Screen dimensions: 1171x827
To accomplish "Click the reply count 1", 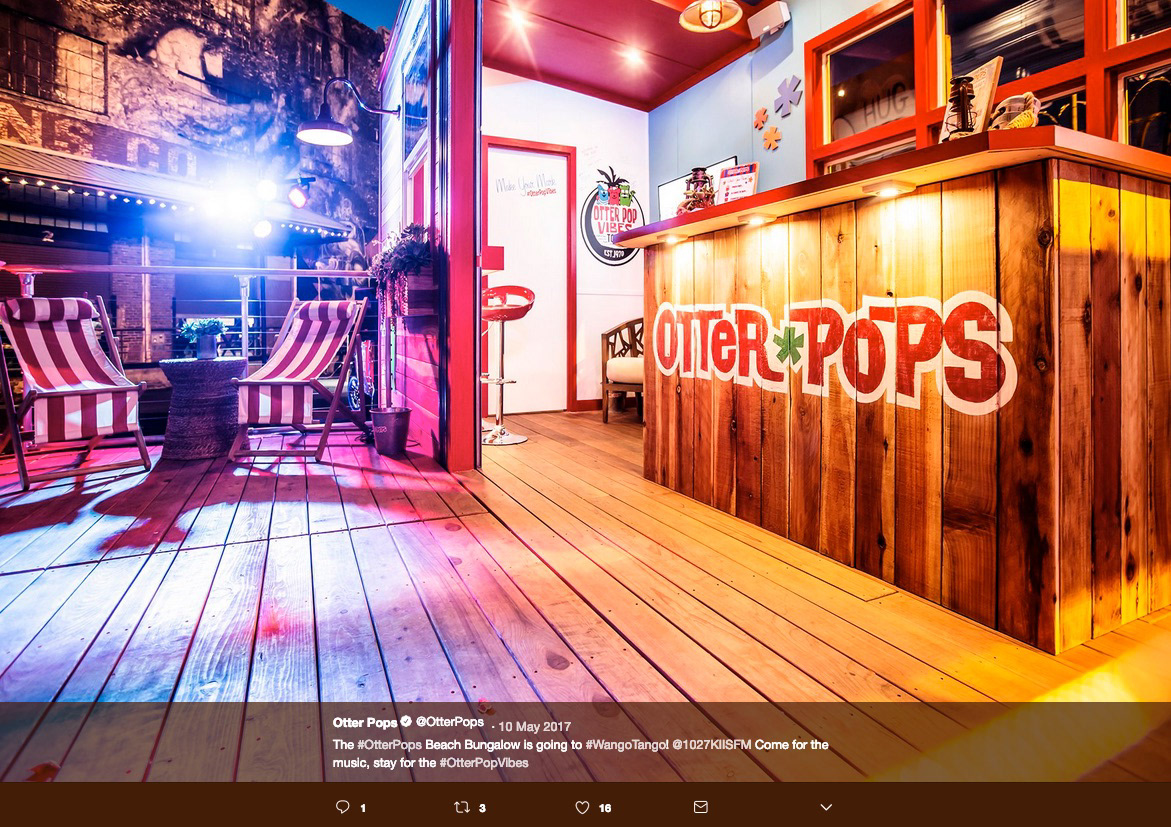I will (x=363, y=808).
